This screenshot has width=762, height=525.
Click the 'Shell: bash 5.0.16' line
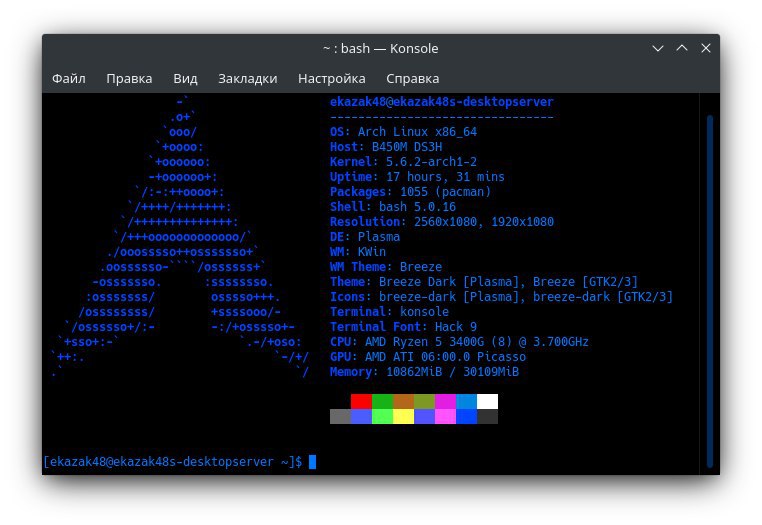pos(393,207)
